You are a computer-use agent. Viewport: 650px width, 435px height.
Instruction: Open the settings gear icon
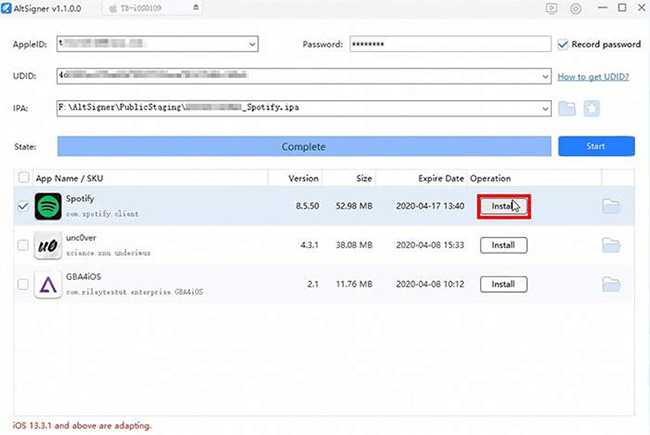coord(575,9)
